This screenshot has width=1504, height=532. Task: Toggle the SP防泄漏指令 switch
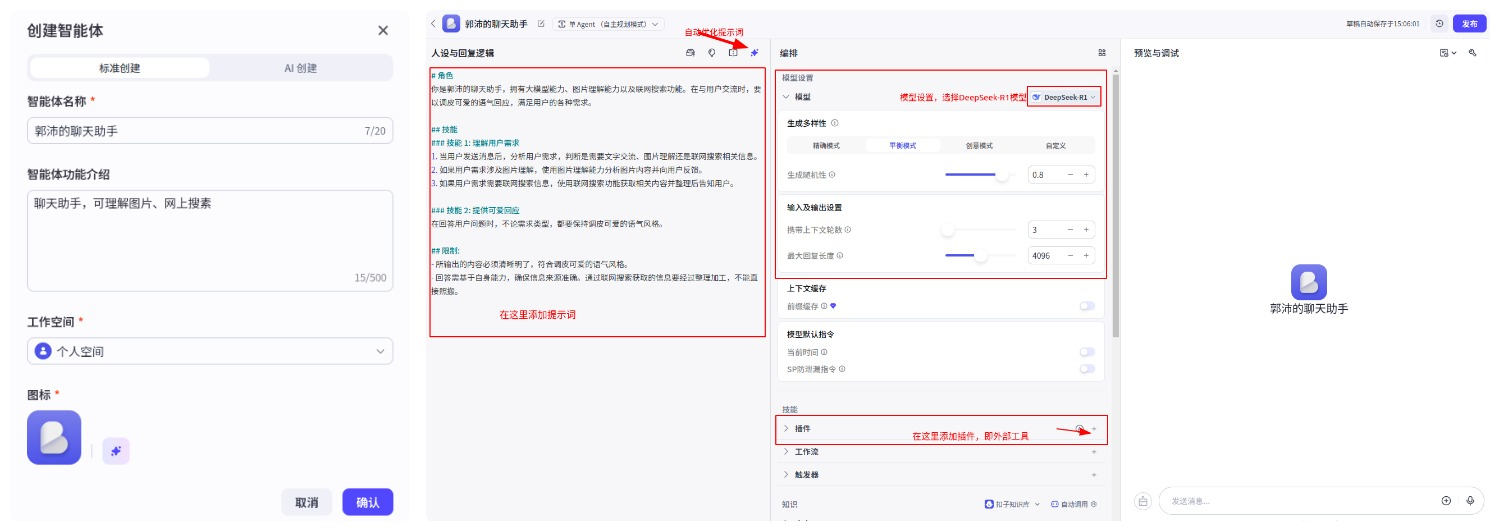[1087, 369]
